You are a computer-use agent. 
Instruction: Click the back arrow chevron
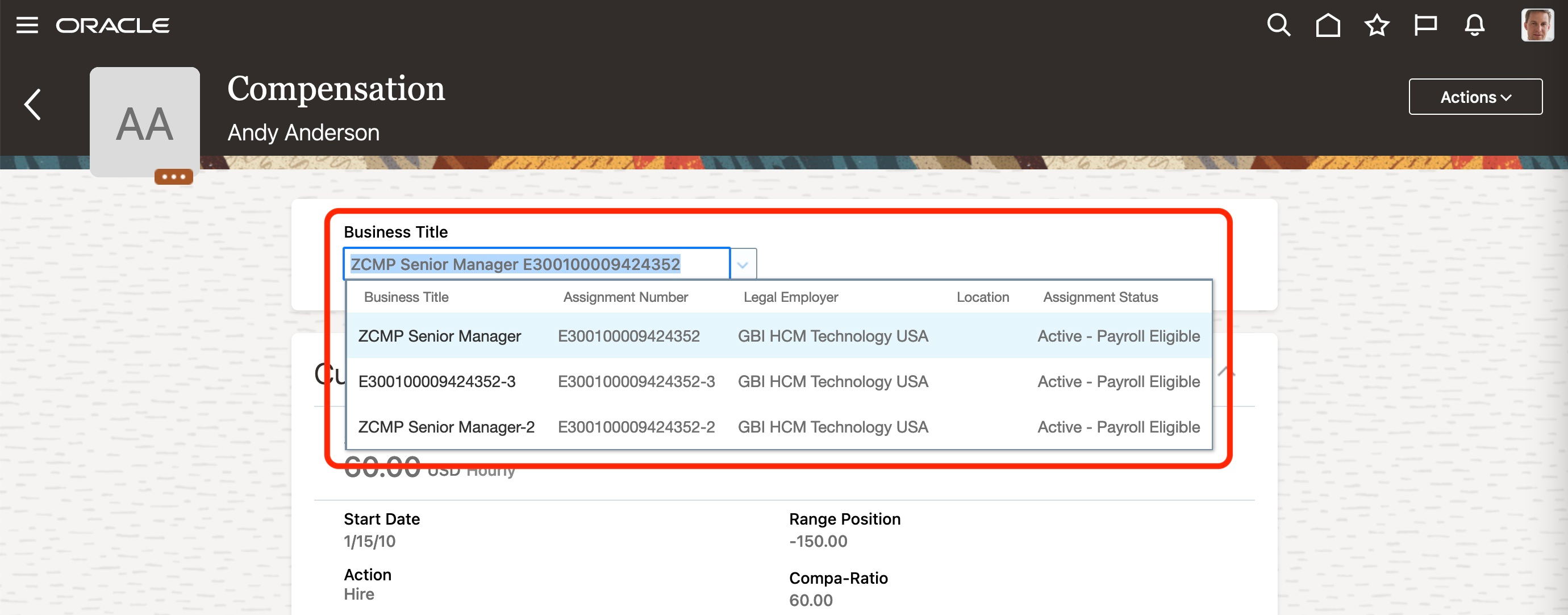pos(33,105)
